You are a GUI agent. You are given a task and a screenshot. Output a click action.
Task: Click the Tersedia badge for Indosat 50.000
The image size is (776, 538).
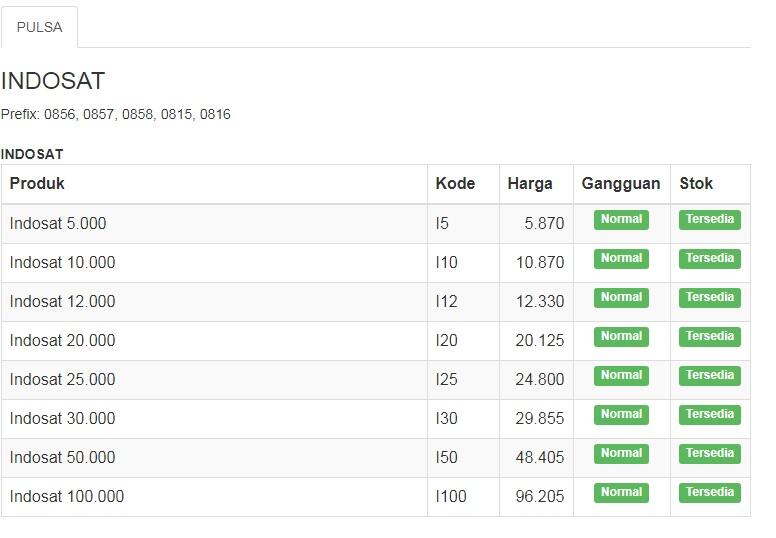(x=710, y=454)
